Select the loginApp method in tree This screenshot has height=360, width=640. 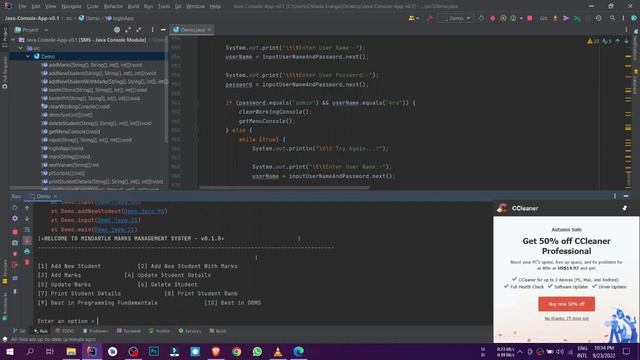pos(62,148)
